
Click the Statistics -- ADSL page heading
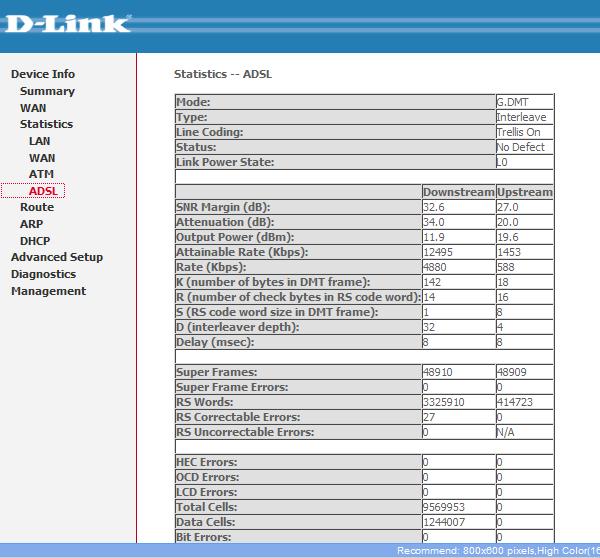pos(223,74)
